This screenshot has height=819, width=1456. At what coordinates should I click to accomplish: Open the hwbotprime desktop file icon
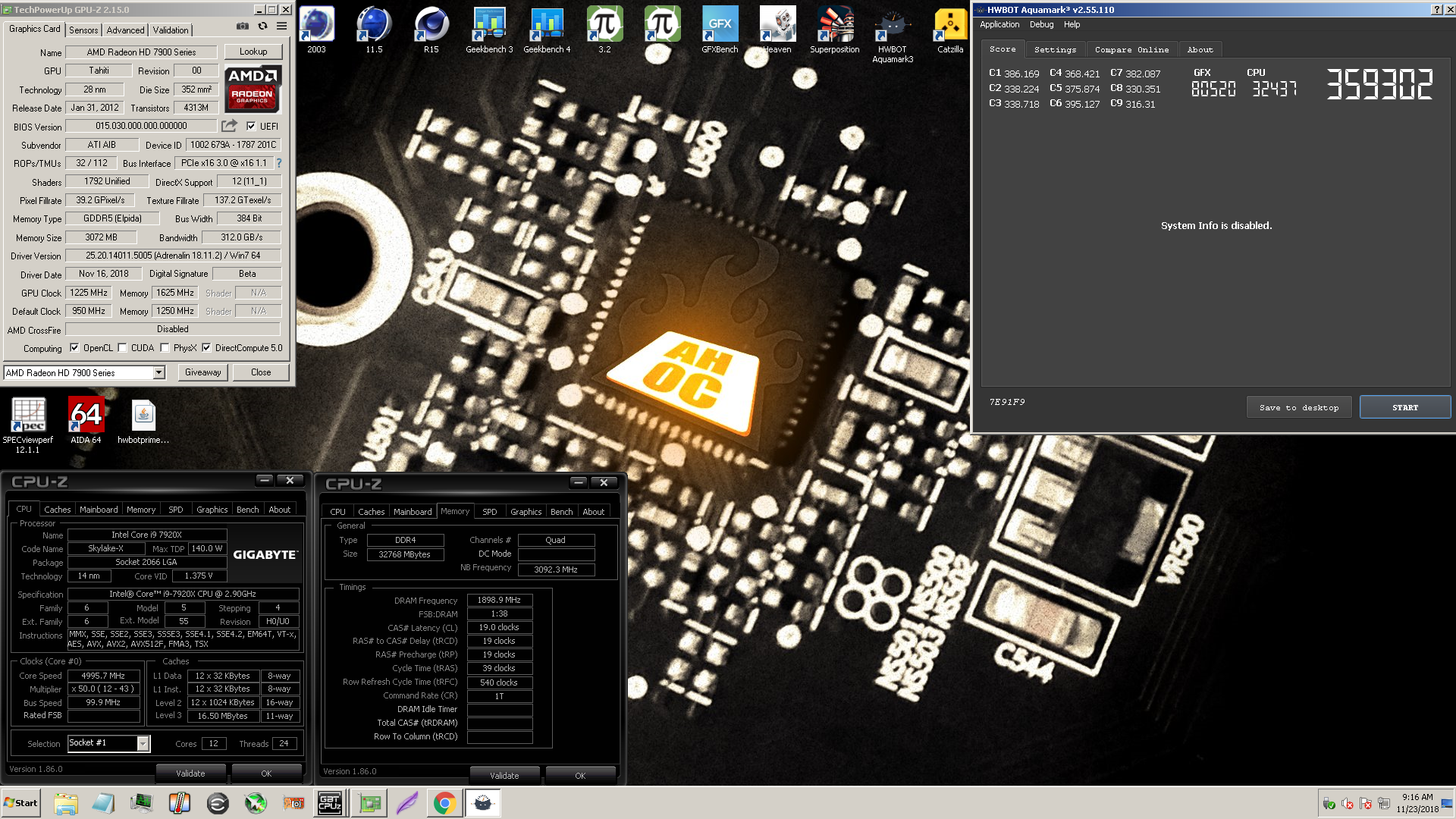143,421
